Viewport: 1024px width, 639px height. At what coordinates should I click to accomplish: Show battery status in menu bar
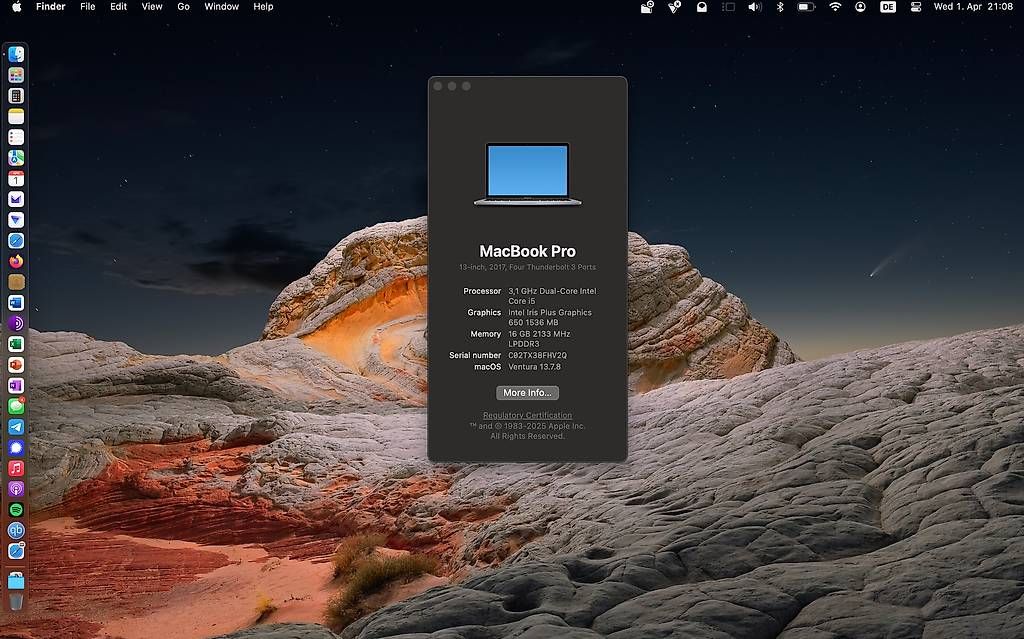coord(807,7)
